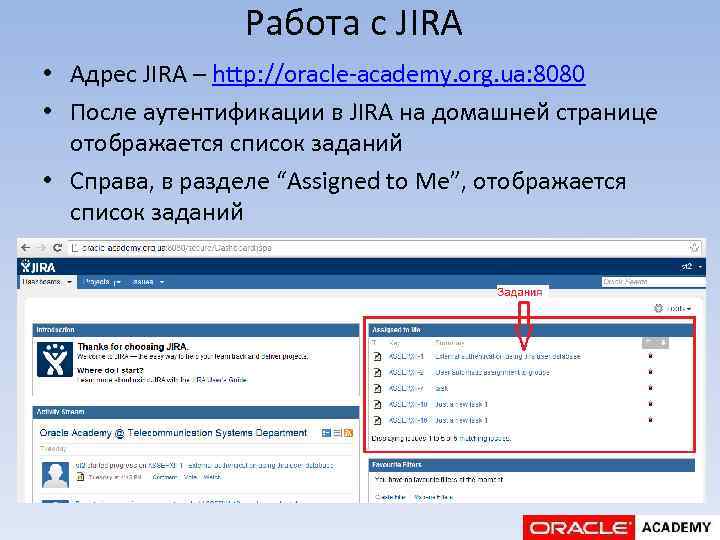
Task: Sort Assigned to Me by Summary column
Action: [449, 343]
